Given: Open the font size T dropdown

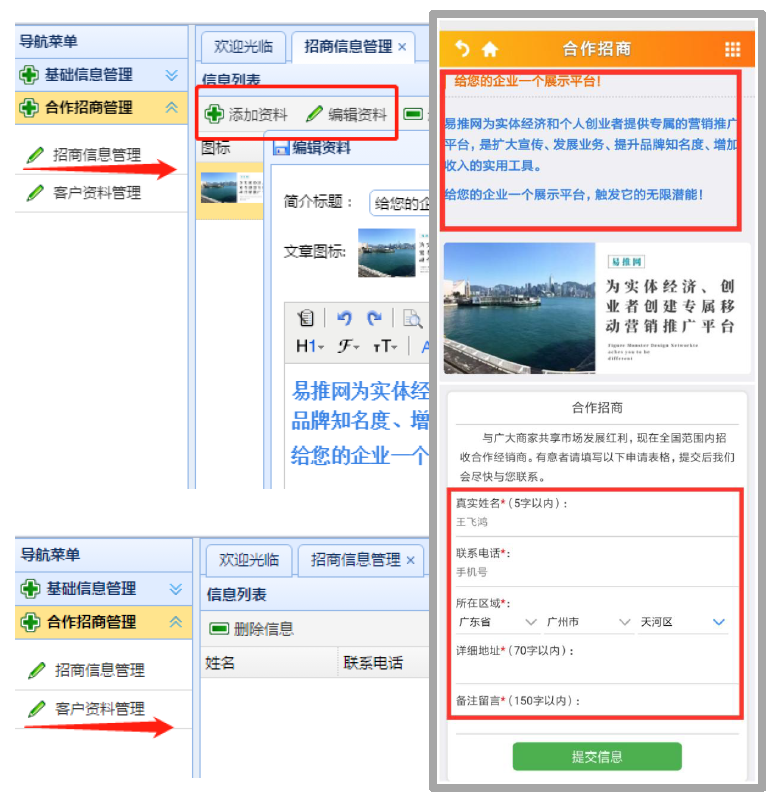Looking at the screenshot, I should coord(385,346).
